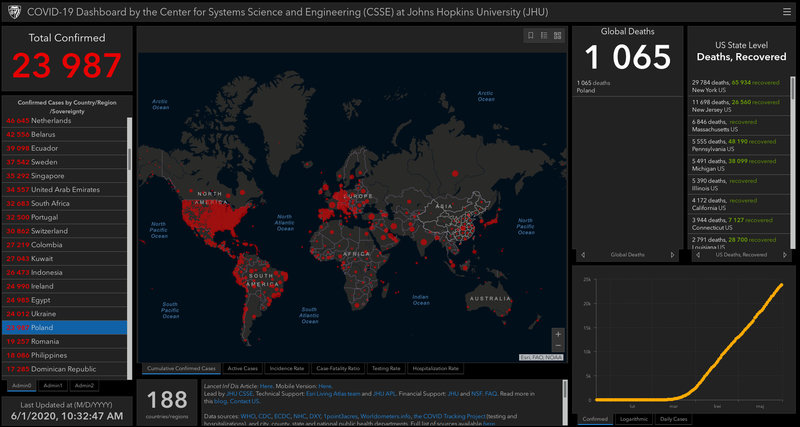Open the Incidence Rate map tab

point(287,368)
